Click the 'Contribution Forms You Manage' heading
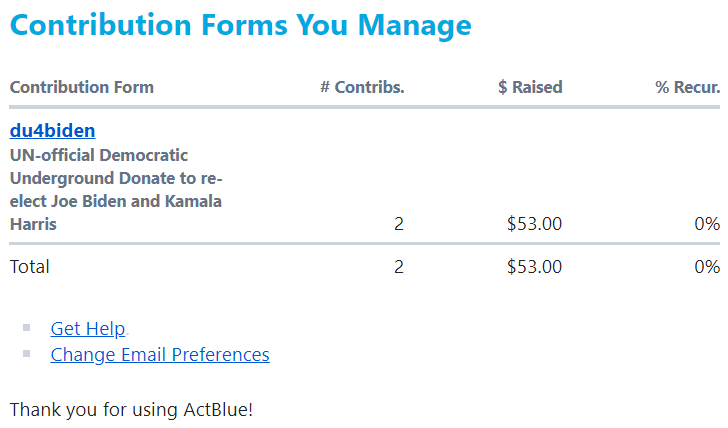Image resolution: width=728 pixels, height=428 pixels. click(x=240, y=25)
